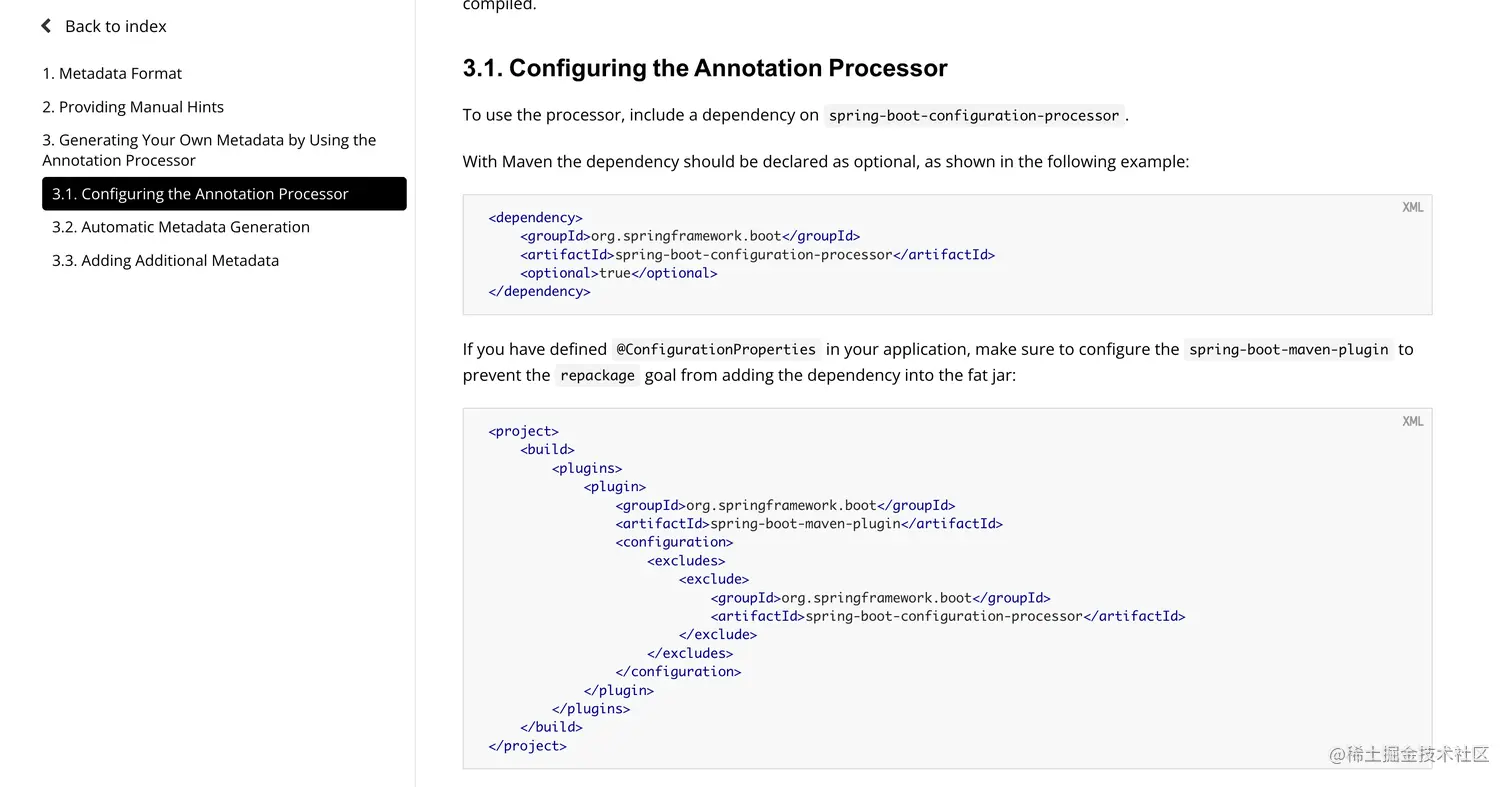Click the "repackage" inline code word
The image size is (1512, 787).
(597, 376)
